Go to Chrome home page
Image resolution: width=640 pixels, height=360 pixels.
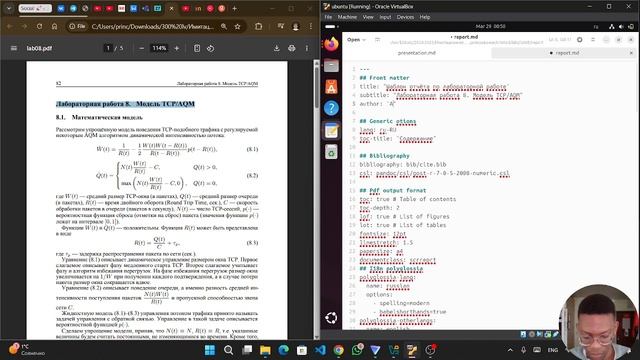pos(54,26)
